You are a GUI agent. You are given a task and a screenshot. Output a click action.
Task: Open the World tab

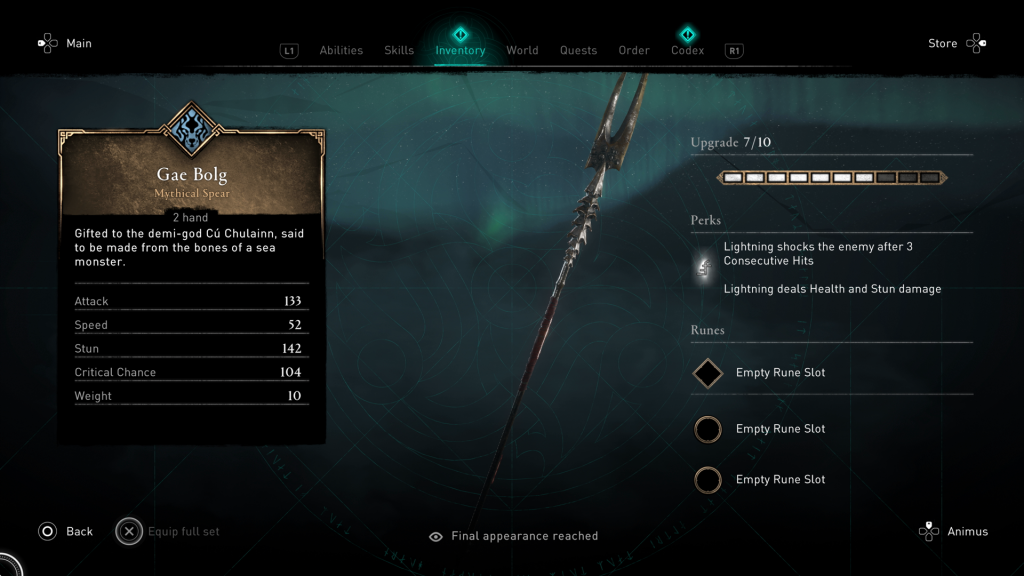(522, 50)
